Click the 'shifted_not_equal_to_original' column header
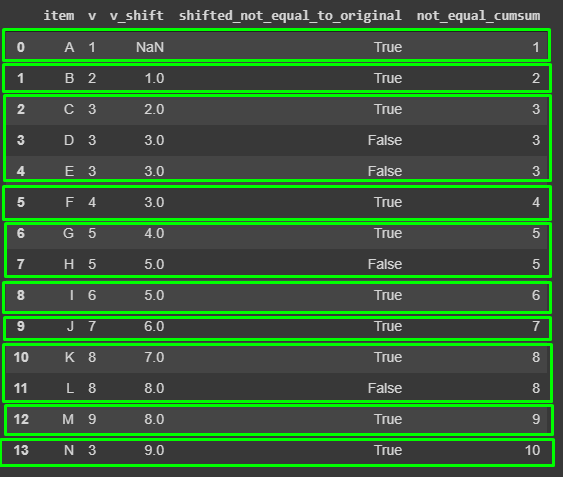This screenshot has height=477, width=563. 290,16
